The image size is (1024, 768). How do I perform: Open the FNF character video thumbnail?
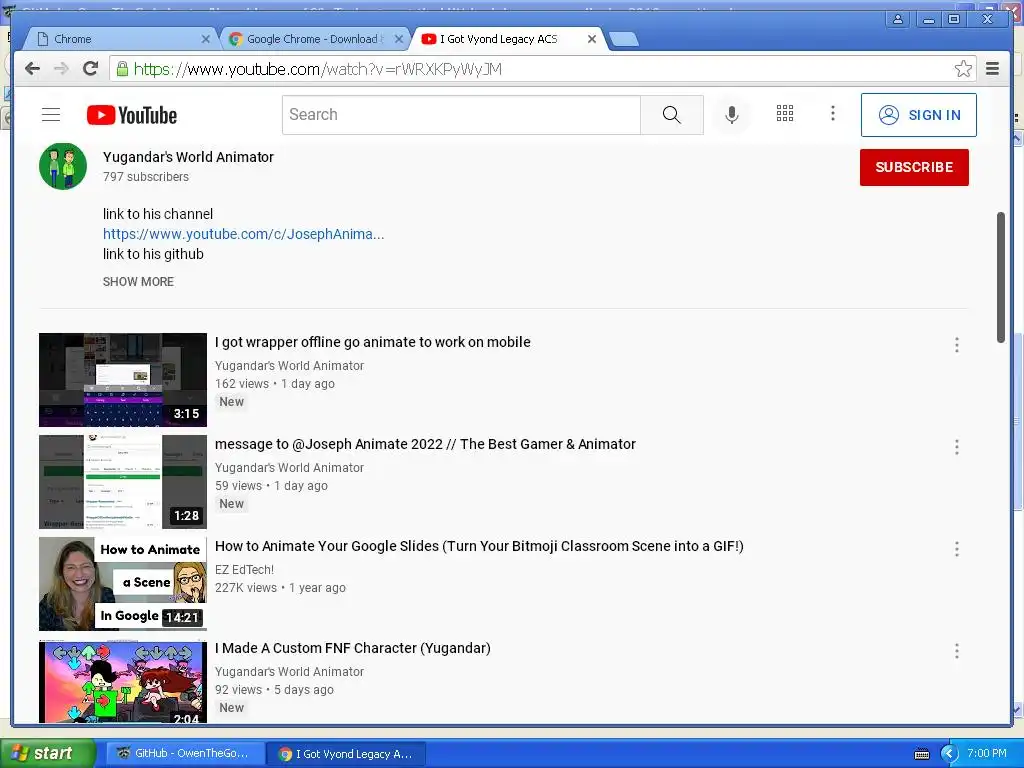click(123, 681)
